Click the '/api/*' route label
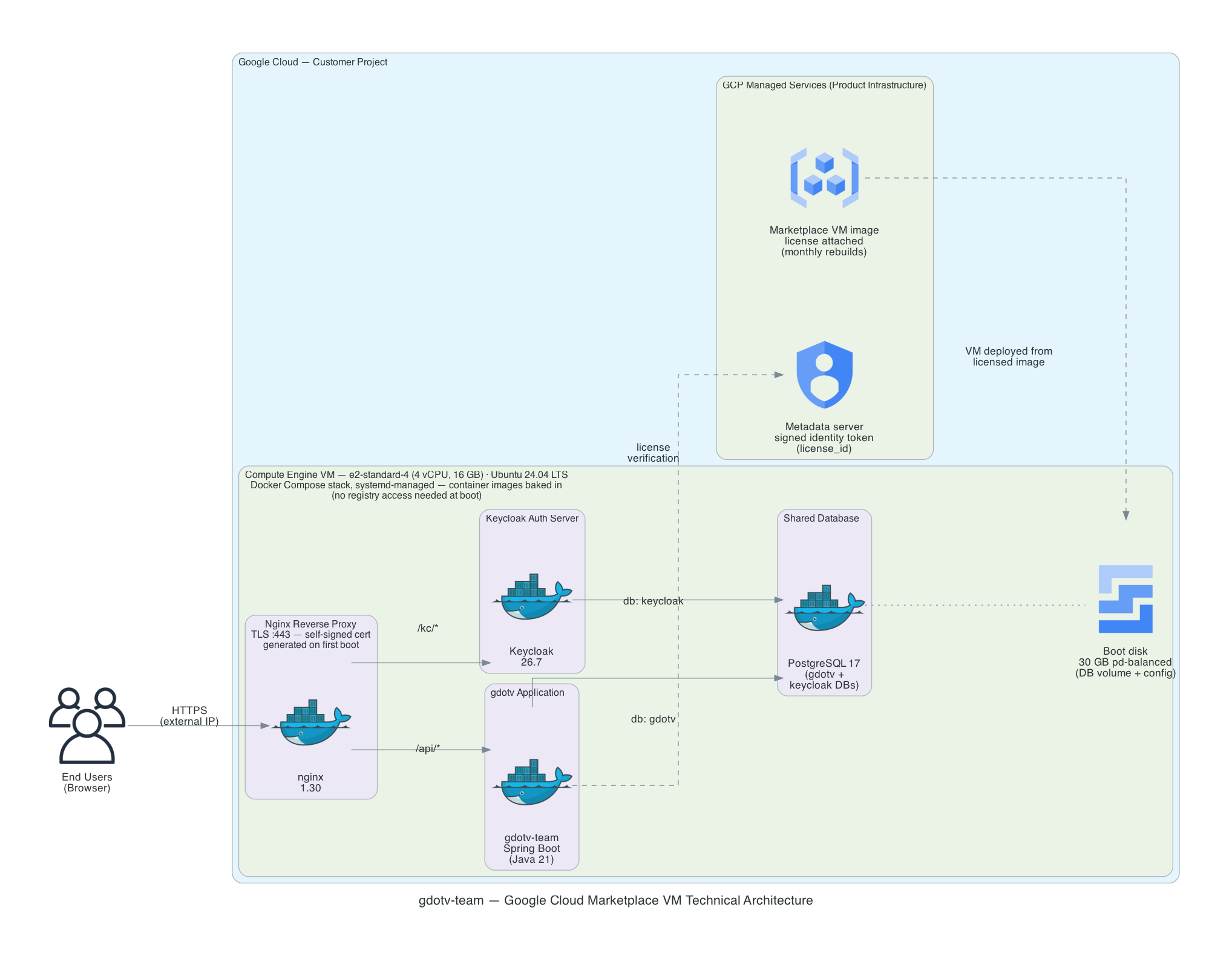 (x=428, y=748)
